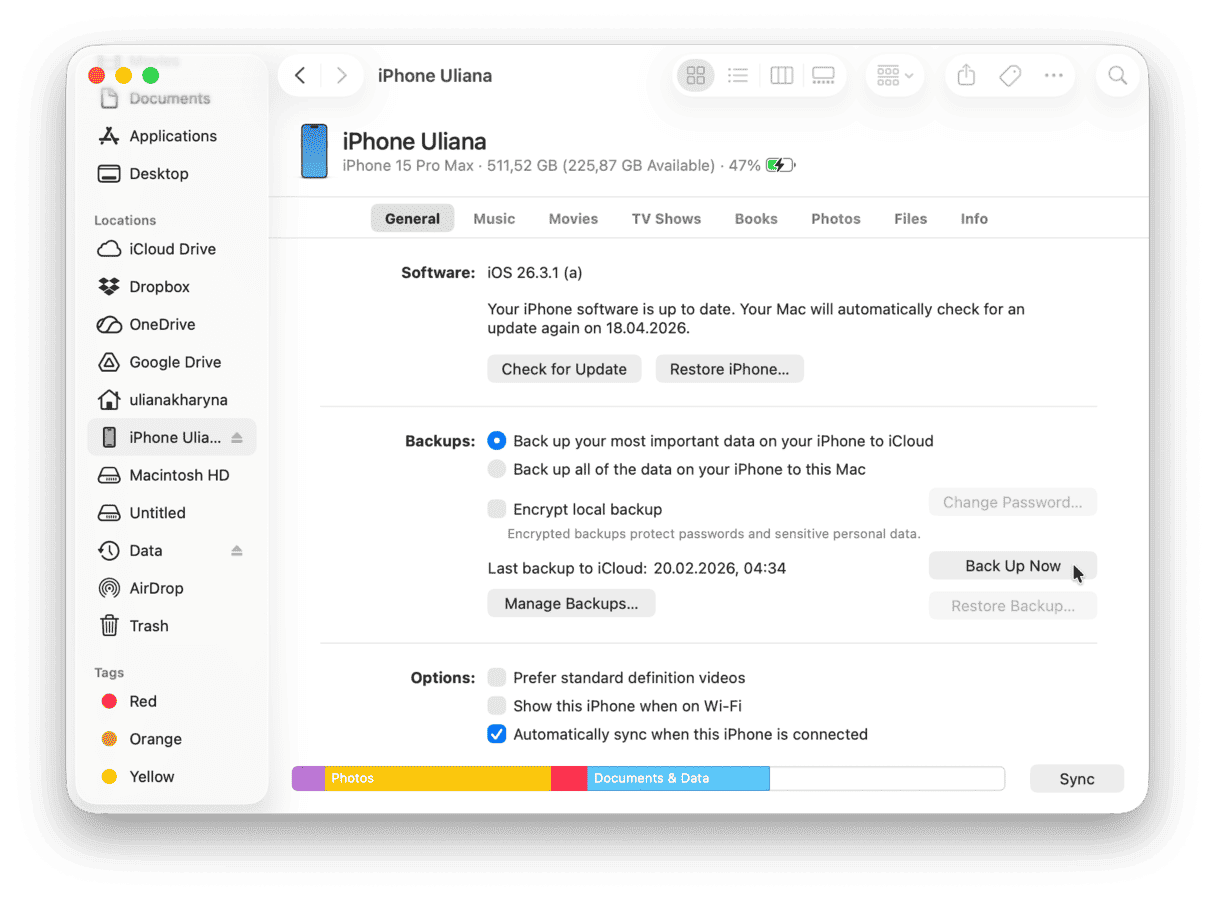Click the battery charging indicator

tap(780, 166)
